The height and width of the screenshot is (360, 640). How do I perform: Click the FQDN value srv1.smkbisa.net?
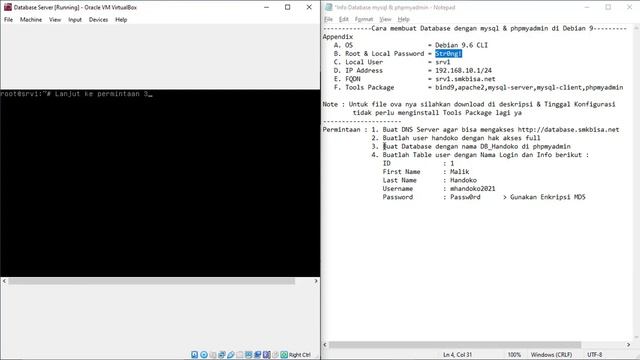pos(465,79)
